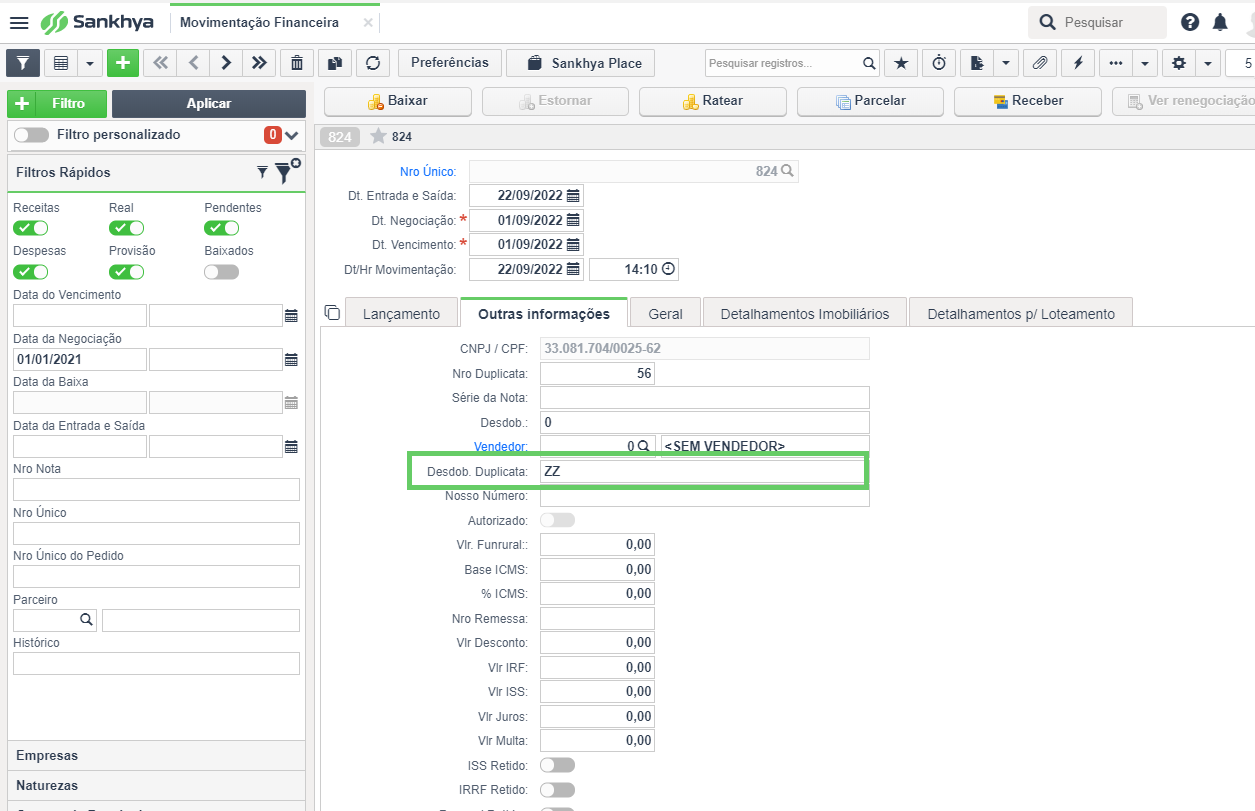Open the Detalhamentos Imobiliários tab
This screenshot has height=811, width=1255.
coord(805,313)
